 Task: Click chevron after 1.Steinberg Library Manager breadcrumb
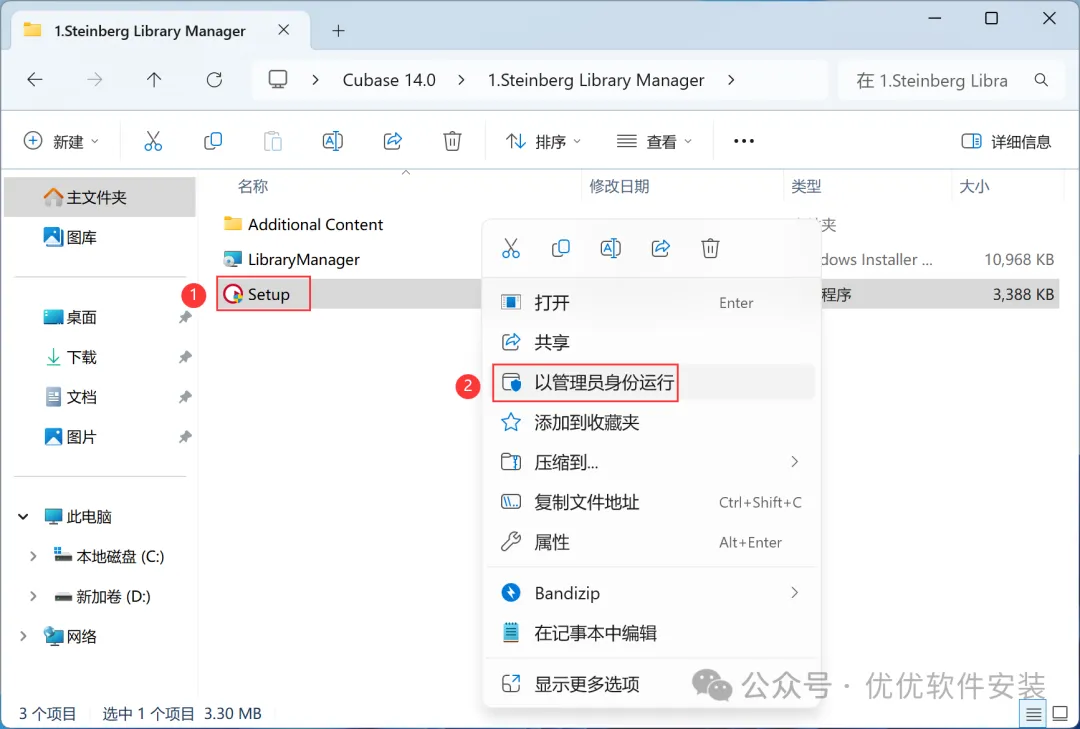coord(731,80)
